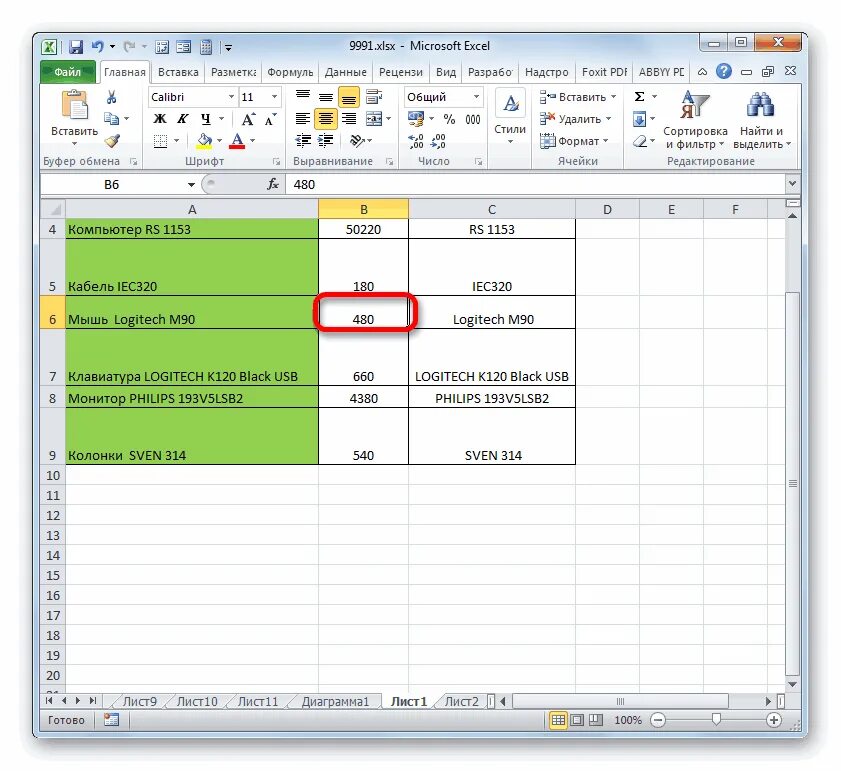Image resolution: width=841 pixels, height=771 pixels.
Task: Save the workbook via floppy icon
Action: [76, 47]
